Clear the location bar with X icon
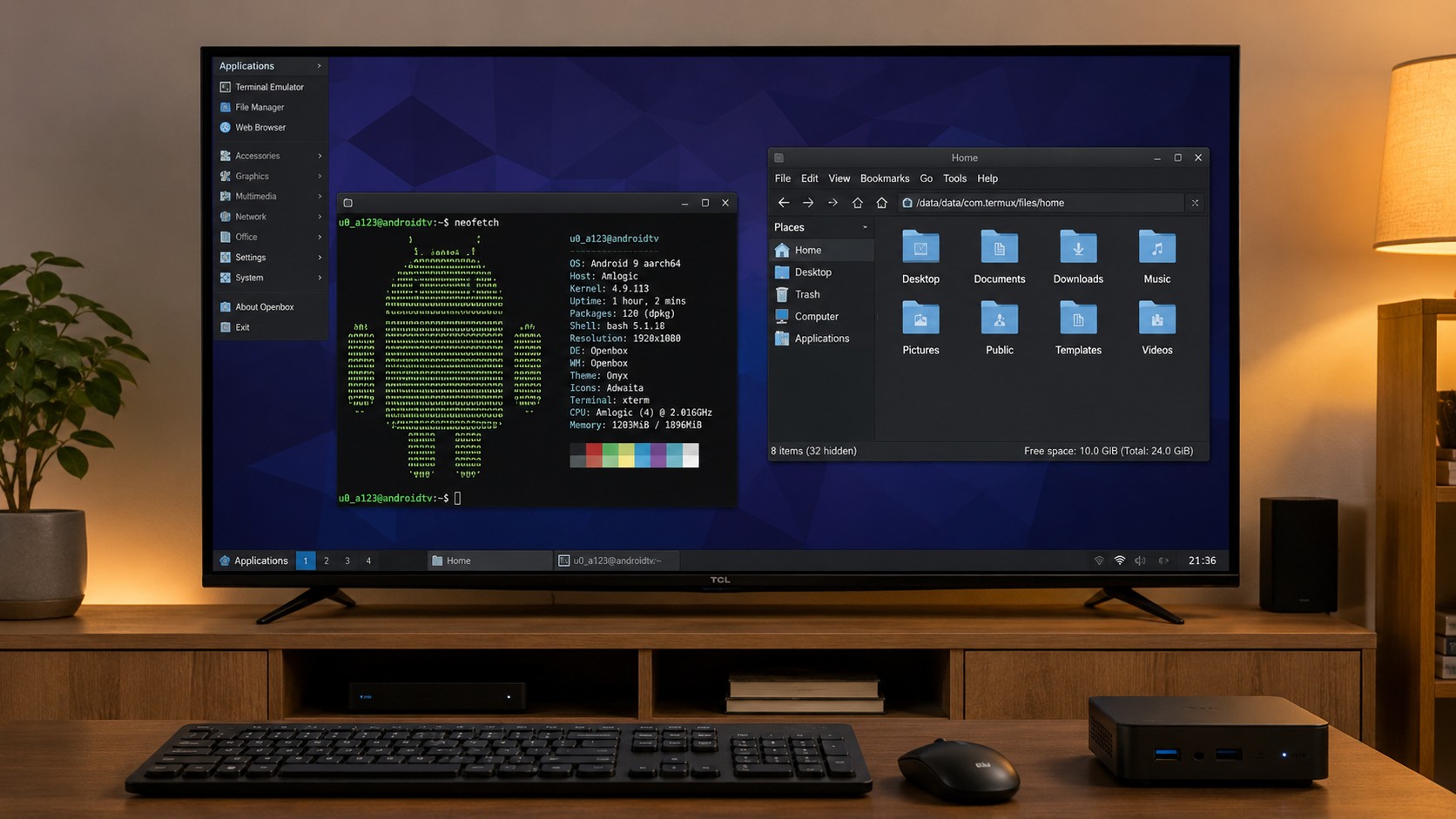Screen dimensions: 1456x819 [1195, 203]
